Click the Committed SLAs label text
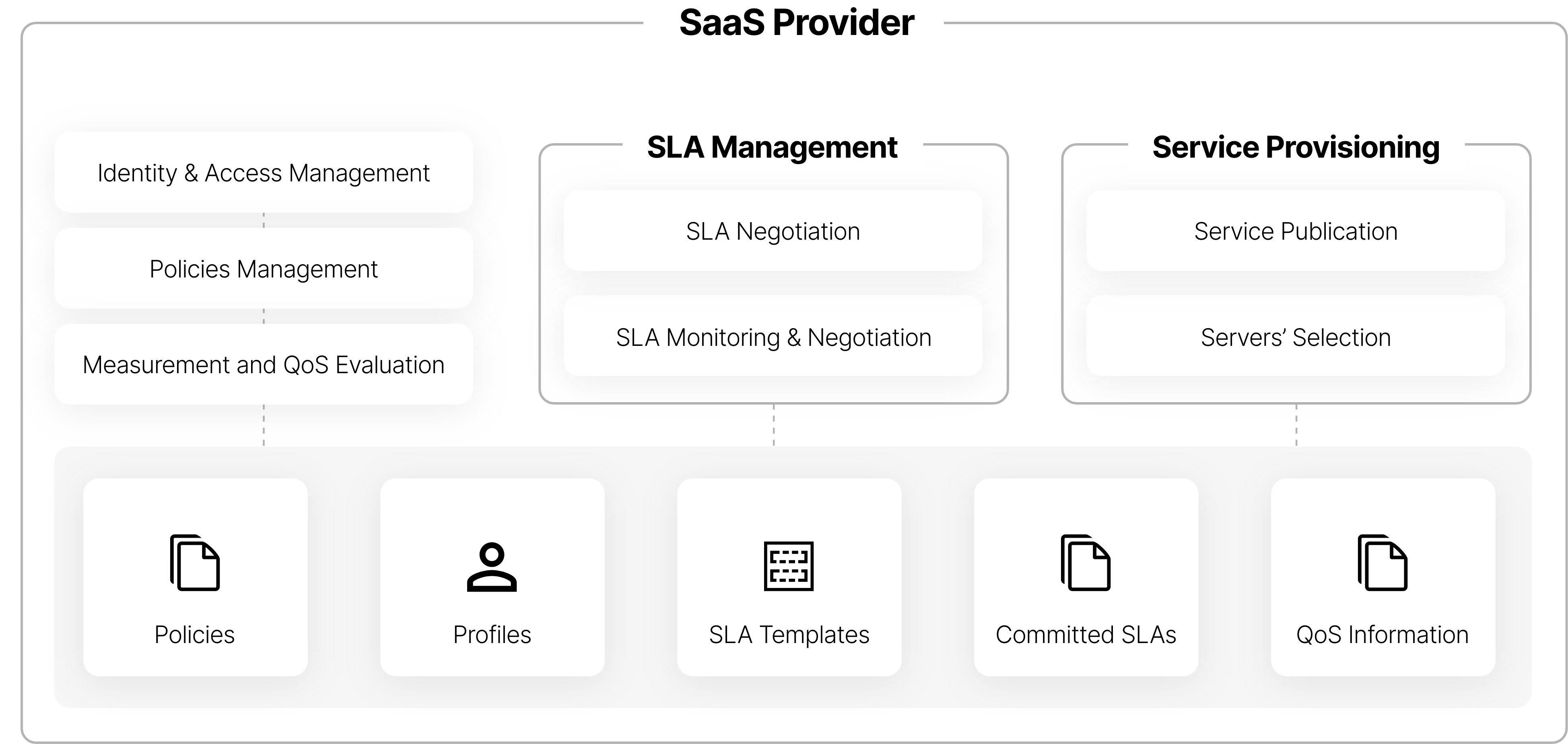 click(x=1086, y=635)
